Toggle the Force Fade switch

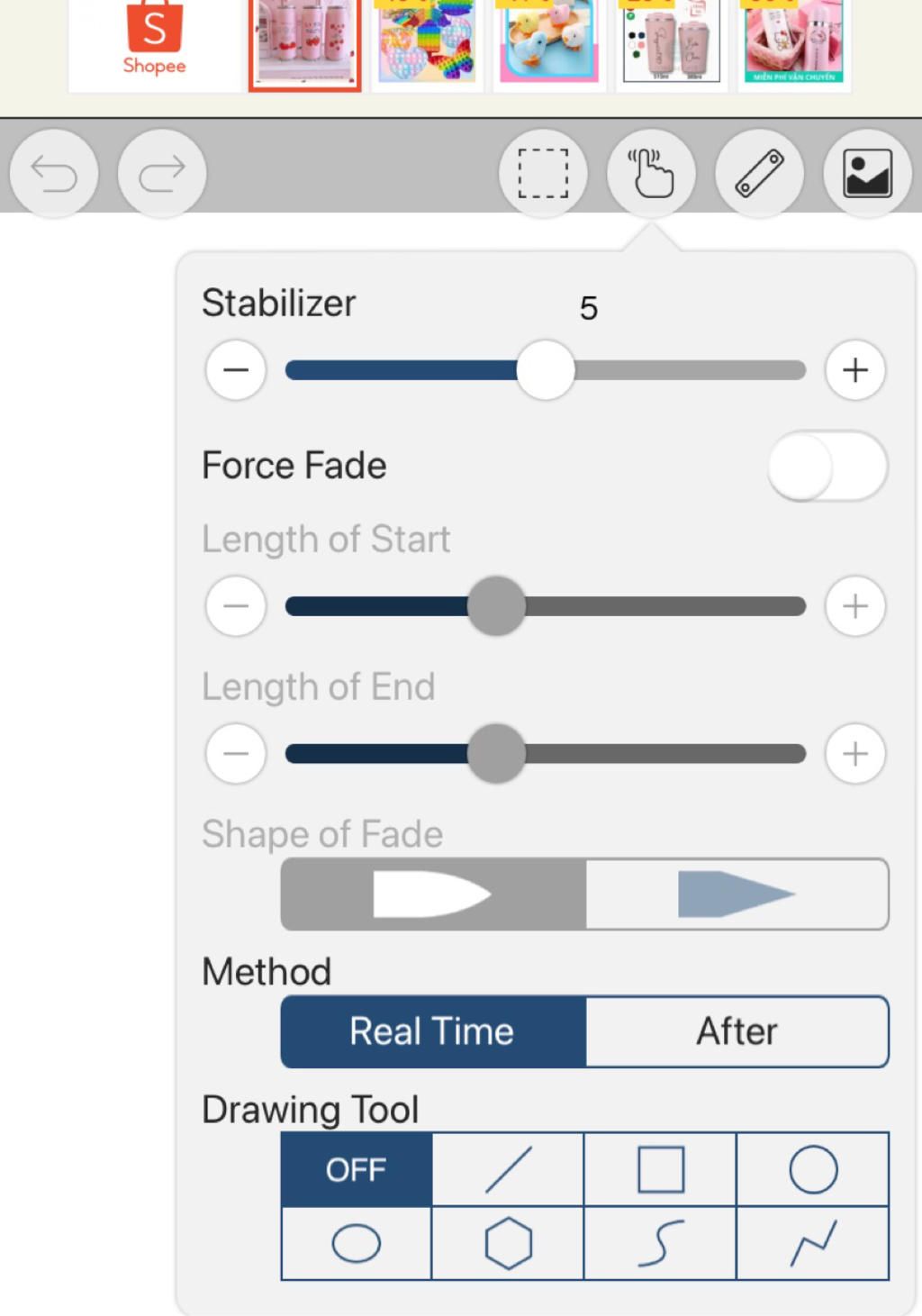(x=827, y=467)
